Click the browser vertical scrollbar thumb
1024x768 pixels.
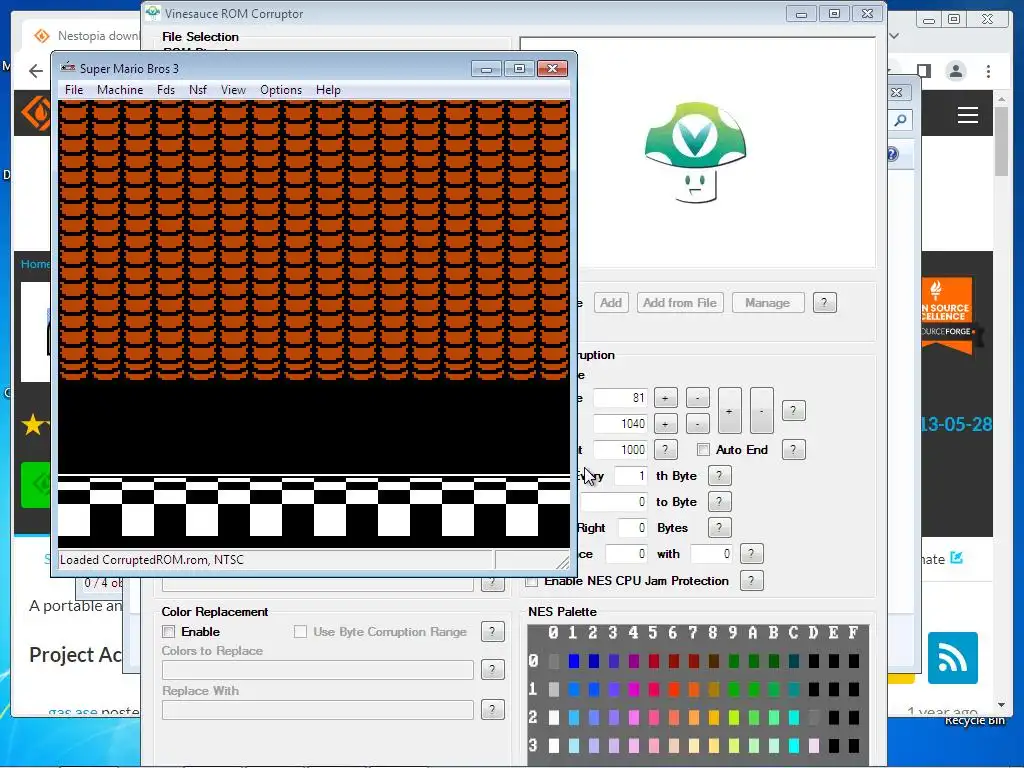click(x=1001, y=140)
